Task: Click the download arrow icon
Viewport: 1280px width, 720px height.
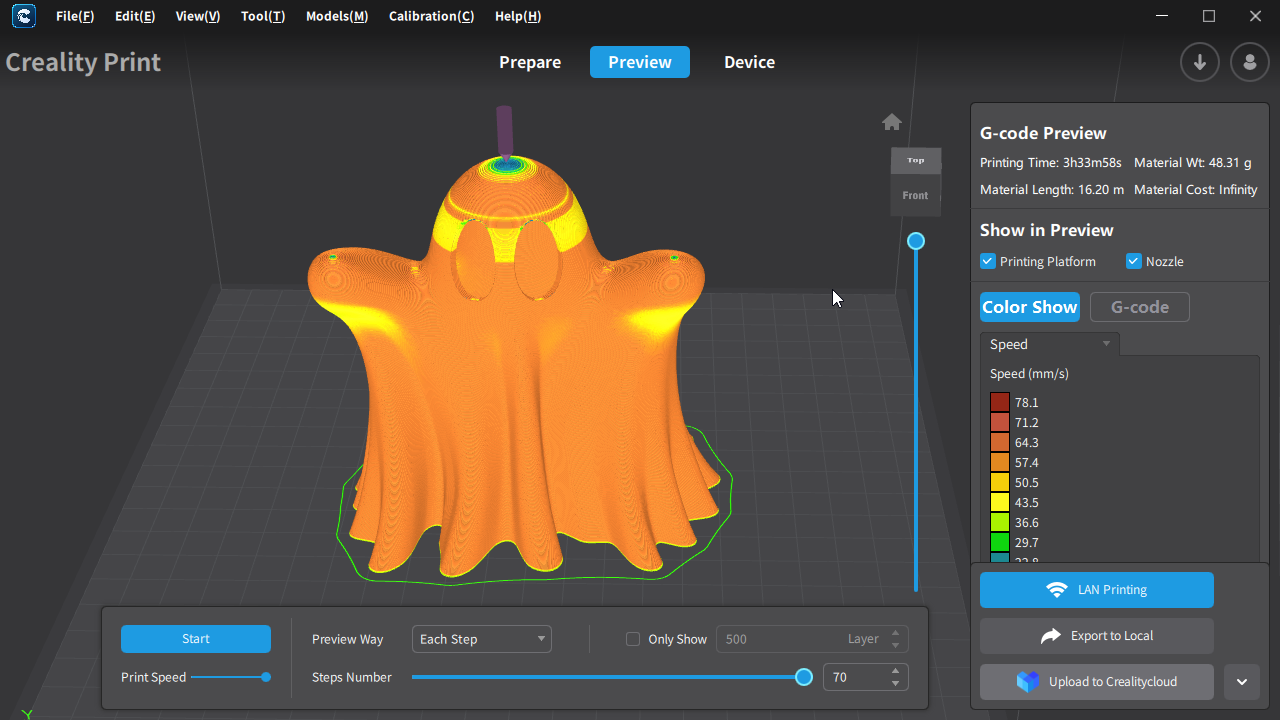Action: pyautogui.click(x=1199, y=62)
